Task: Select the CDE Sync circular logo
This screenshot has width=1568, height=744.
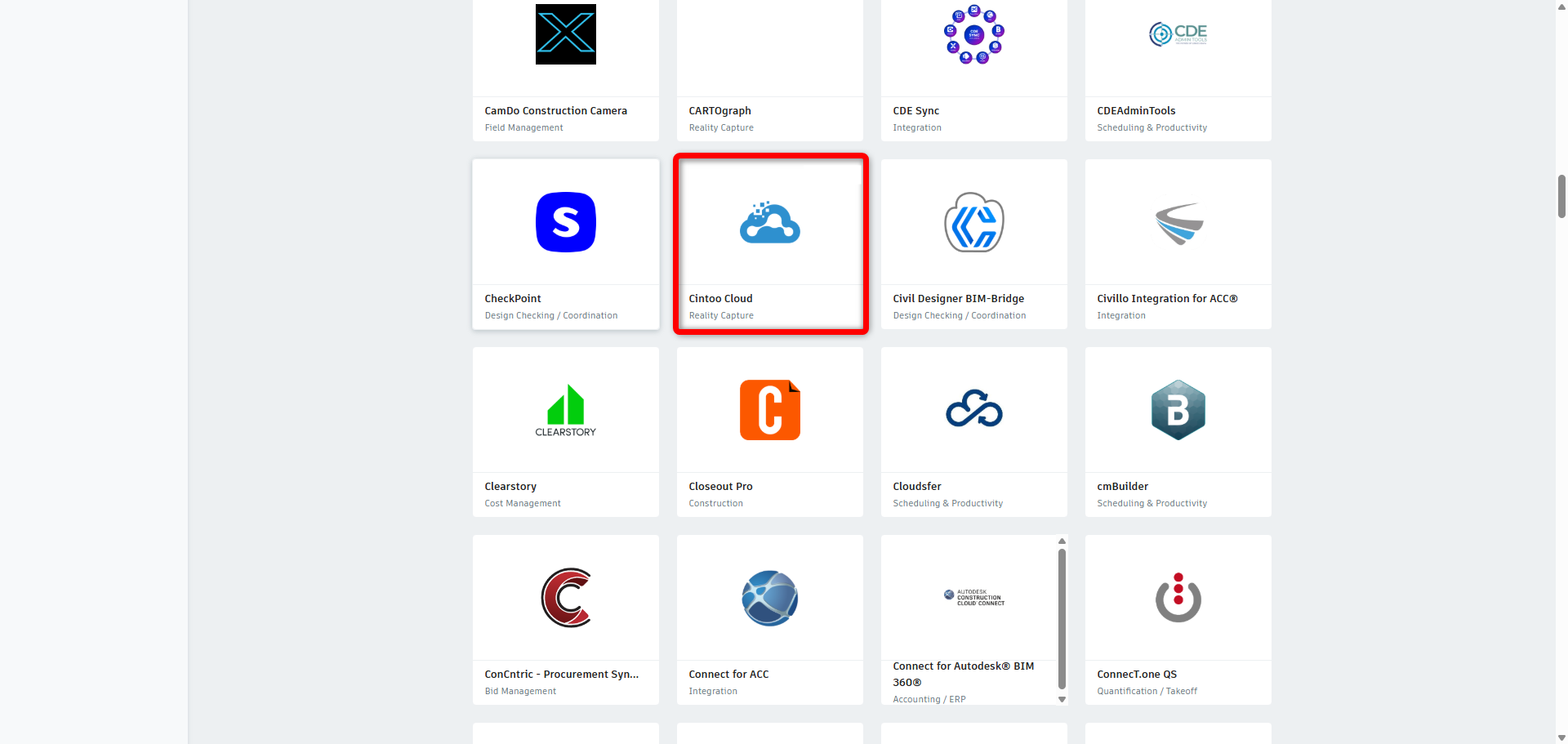Action: pos(974,34)
